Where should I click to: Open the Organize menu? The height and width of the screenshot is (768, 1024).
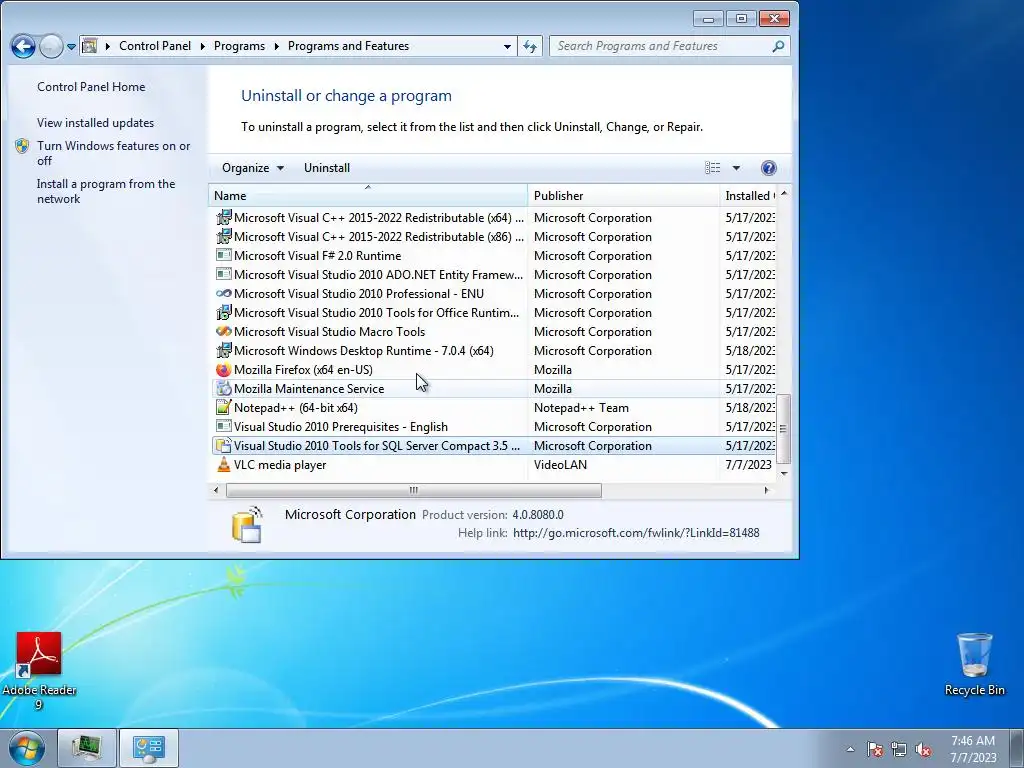(252, 168)
